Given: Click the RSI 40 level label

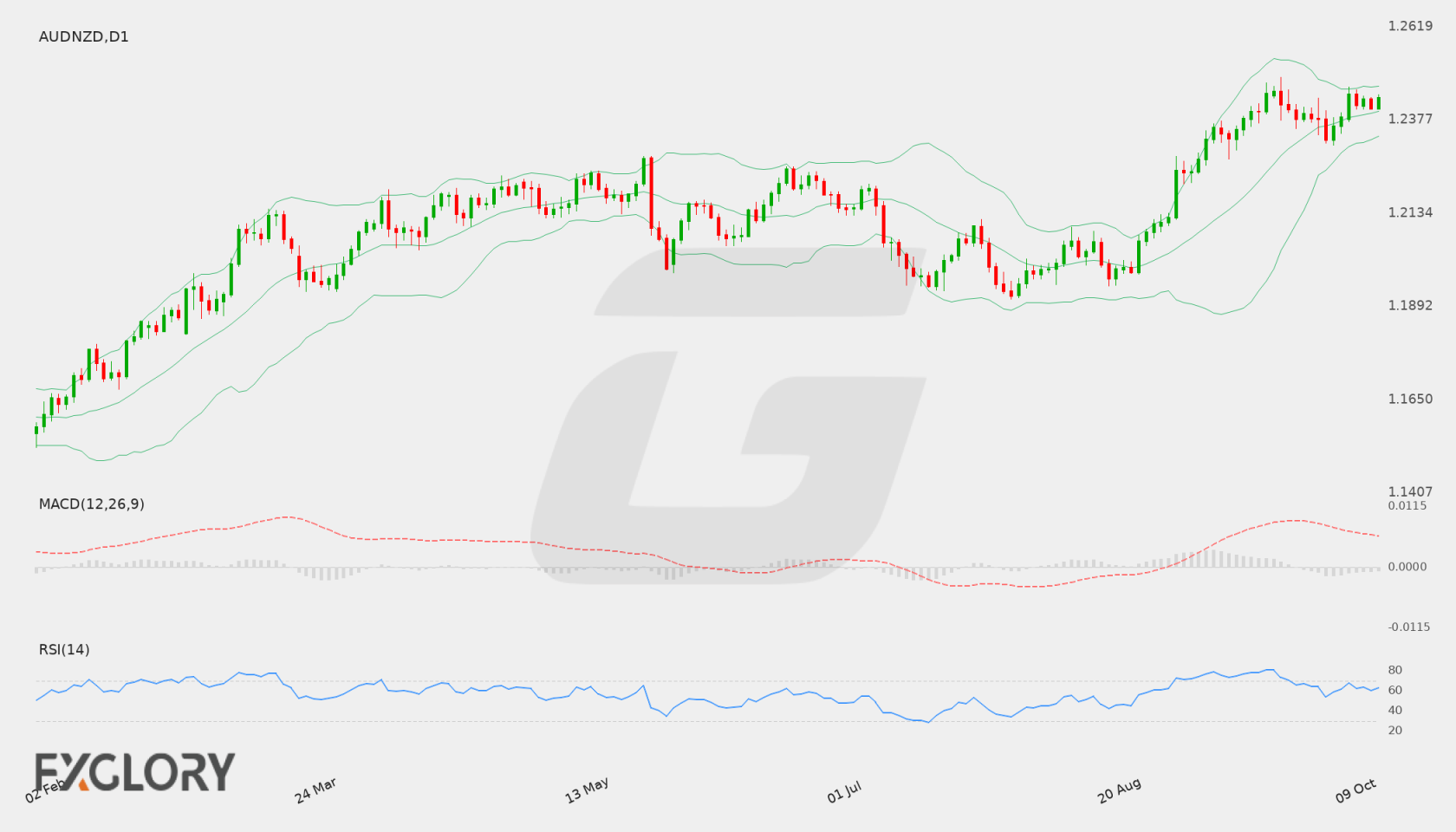Looking at the screenshot, I should click(1395, 710).
